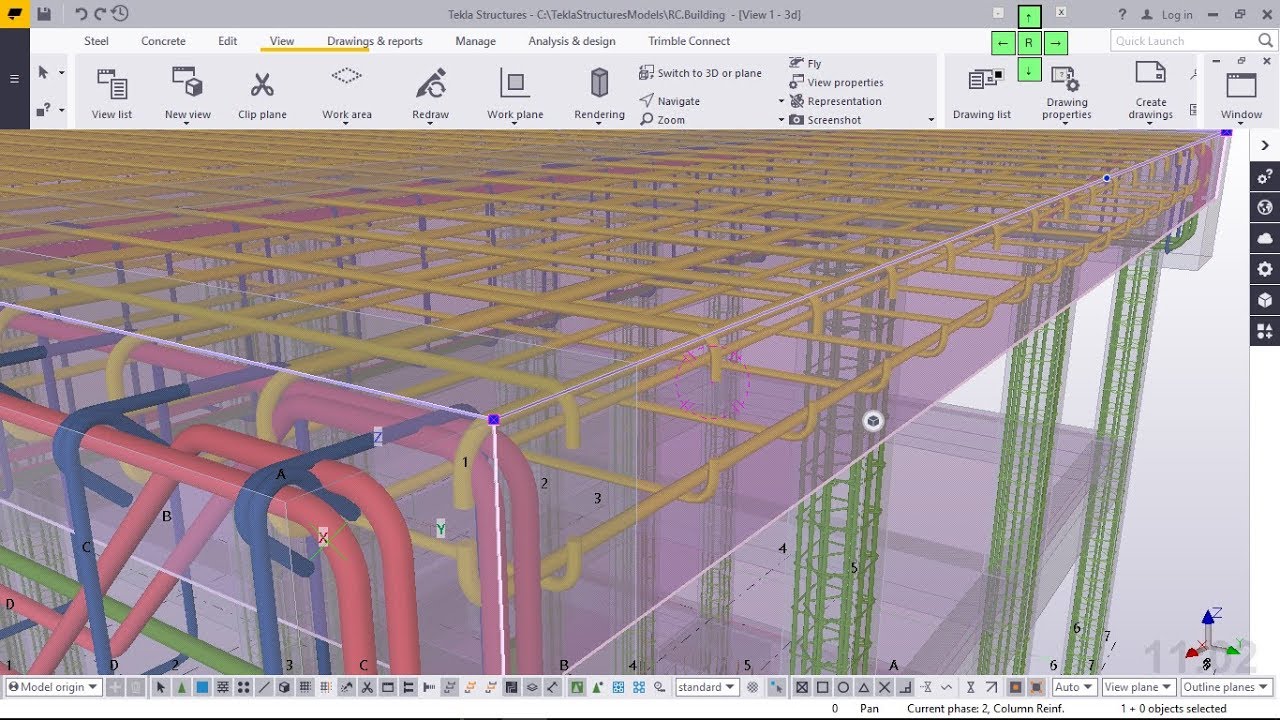Toggle snap to midpoints triangle switch
This screenshot has width=1280, height=720.
(864, 687)
